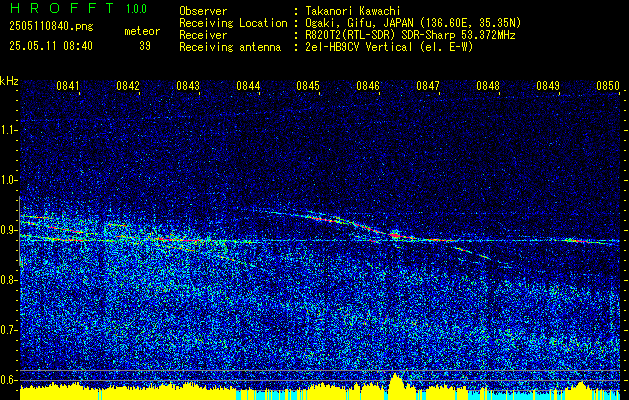The height and width of the screenshot is (400, 629).
Task: Click time marker 0849
Action: pos(548,86)
